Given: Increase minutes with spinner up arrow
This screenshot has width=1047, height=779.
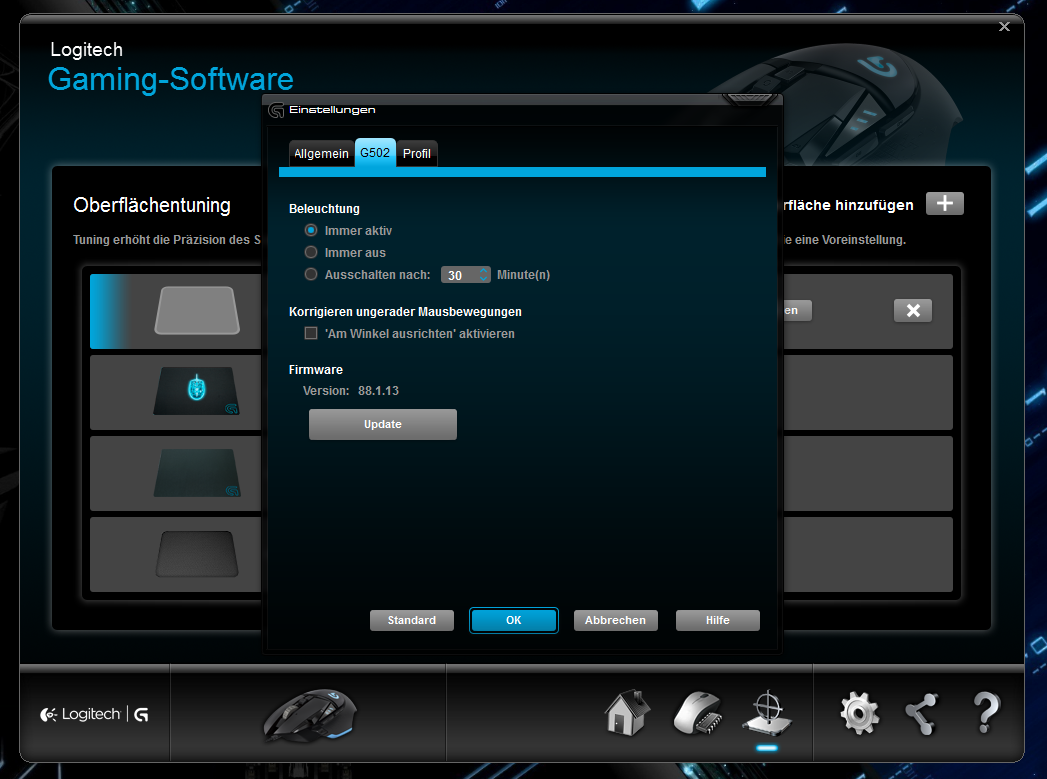Looking at the screenshot, I should tap(483, 270).
